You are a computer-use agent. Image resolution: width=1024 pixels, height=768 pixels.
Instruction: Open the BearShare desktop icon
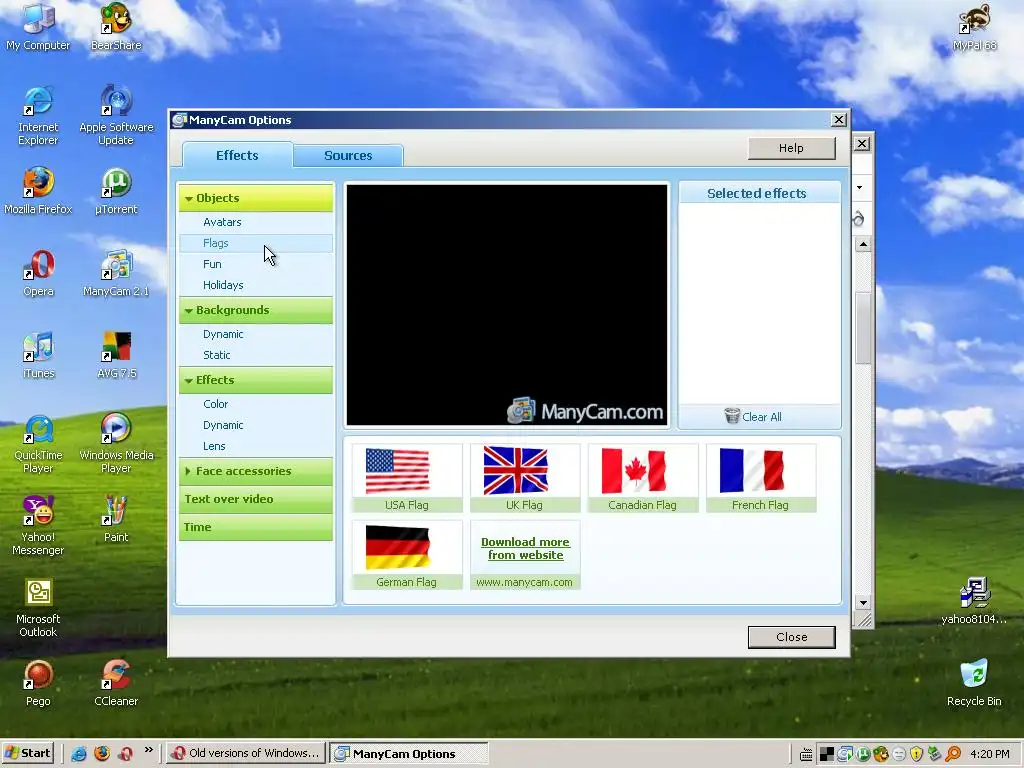pos(116,27)
